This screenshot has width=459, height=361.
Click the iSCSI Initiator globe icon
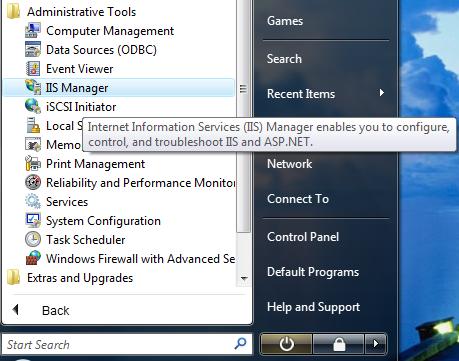coord(33,106)
